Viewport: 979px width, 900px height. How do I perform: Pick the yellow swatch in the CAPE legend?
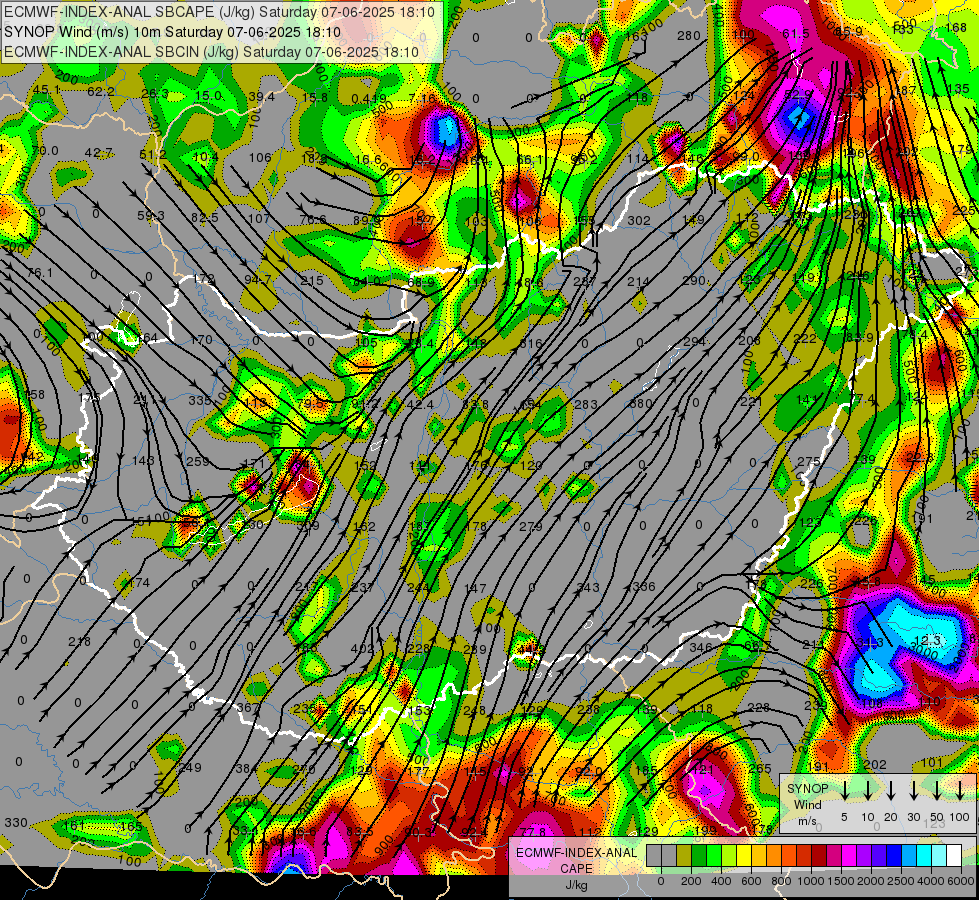pyautogui.click(x=744, y=855)
